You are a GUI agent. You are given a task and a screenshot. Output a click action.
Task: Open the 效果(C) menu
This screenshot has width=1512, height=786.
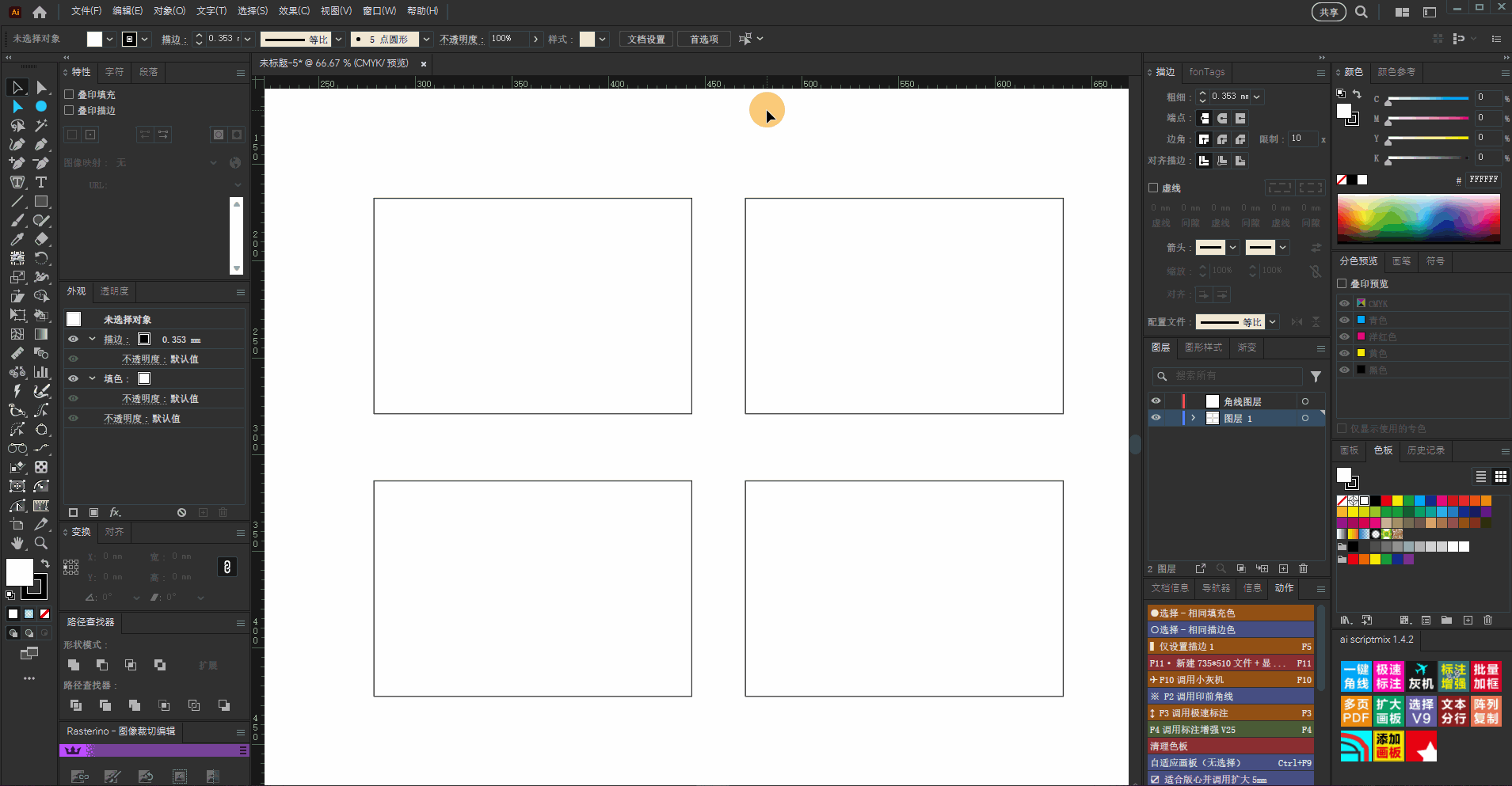pyautogui.click(x=294, y=11)
